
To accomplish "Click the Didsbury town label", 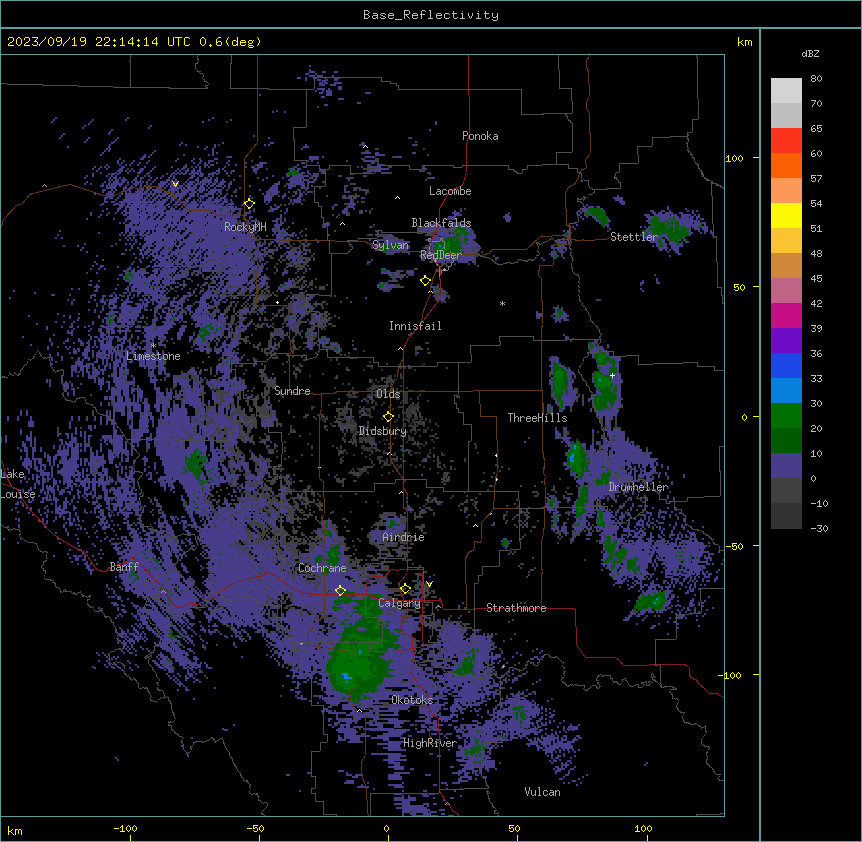I will pos(383,431).
